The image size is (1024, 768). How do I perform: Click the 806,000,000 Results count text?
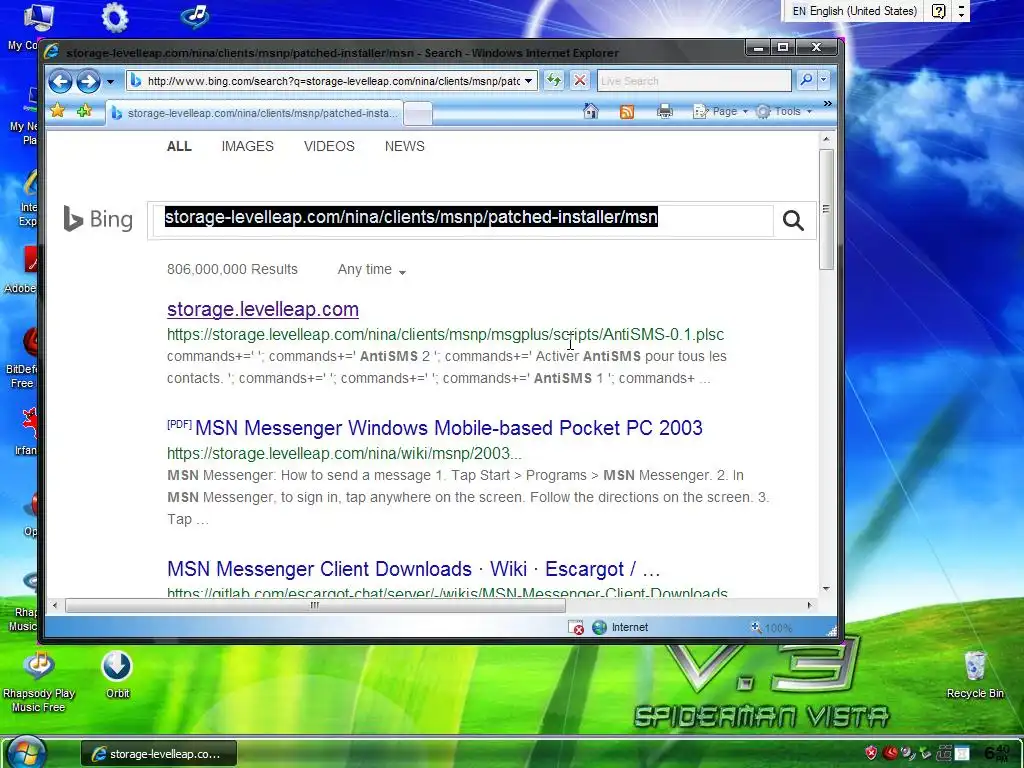click(232, 269)
